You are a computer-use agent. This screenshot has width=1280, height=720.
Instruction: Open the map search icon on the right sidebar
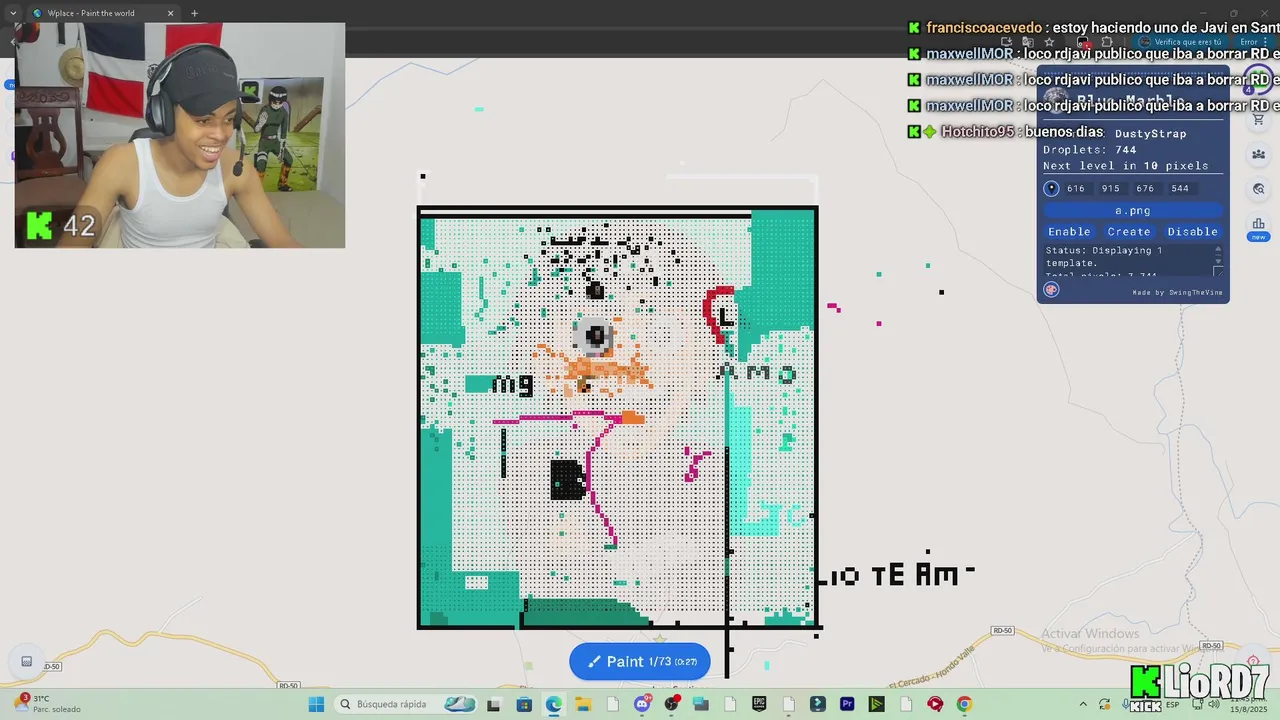[x=1258, y=188]
